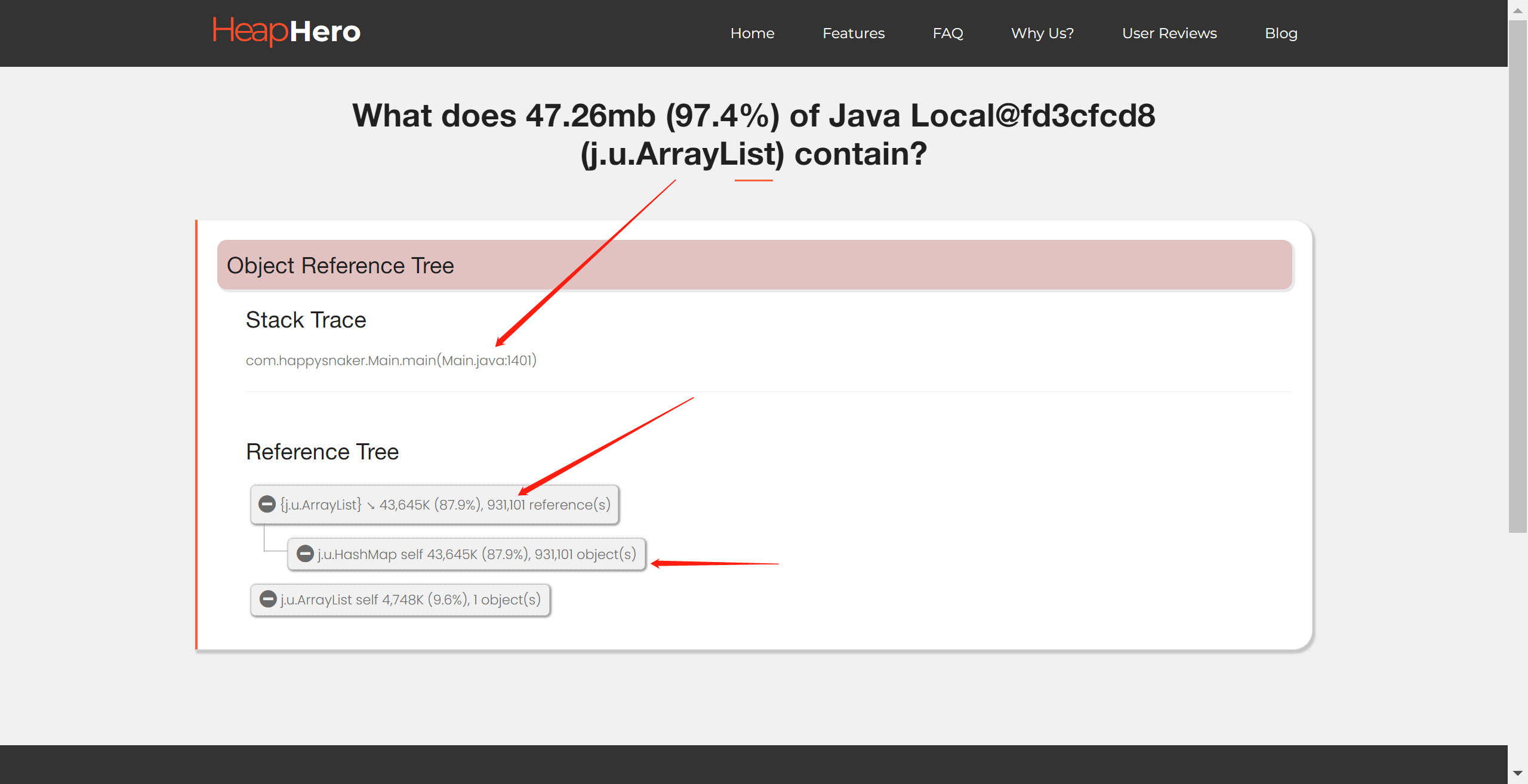Open the FAQ menu item

coord(948,33)
